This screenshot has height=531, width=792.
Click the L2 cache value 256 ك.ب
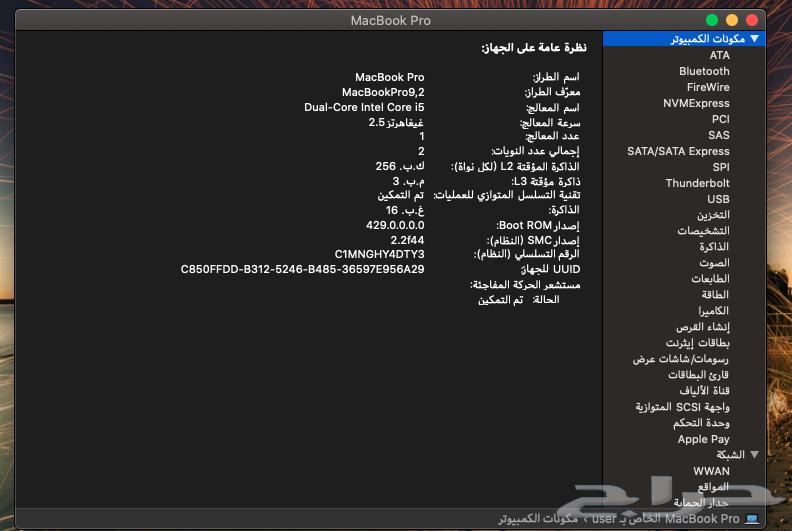point(400,166)
